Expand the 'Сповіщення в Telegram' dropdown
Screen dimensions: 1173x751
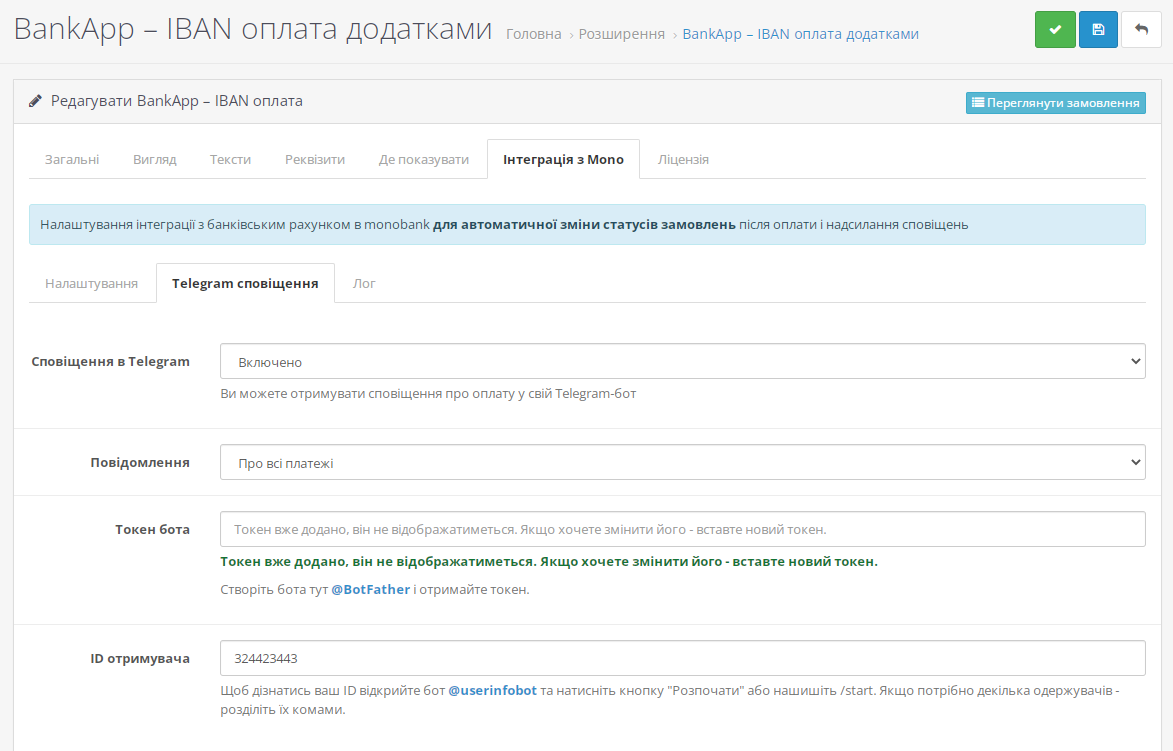(682, 362)
